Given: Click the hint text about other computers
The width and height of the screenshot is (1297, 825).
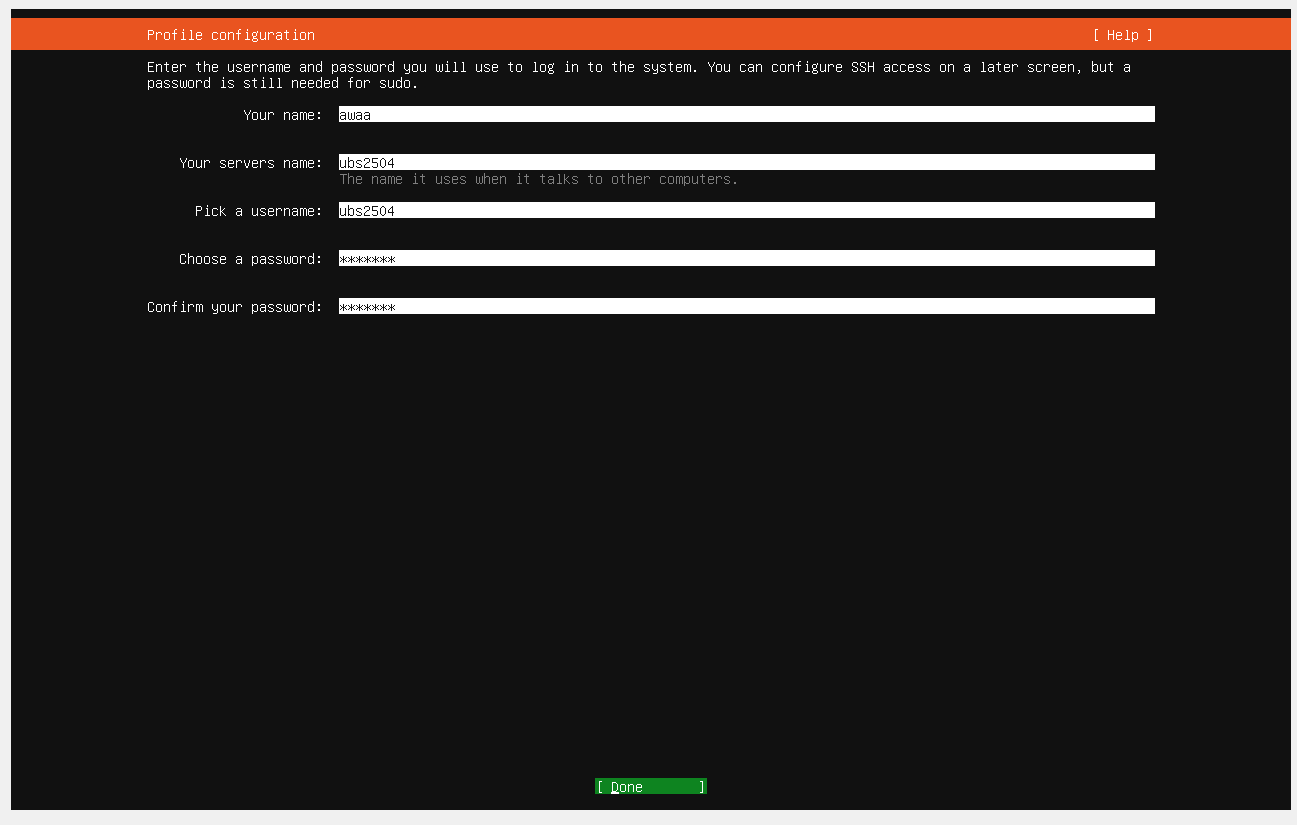Looking at the screenshot, I should pos(539,180).
